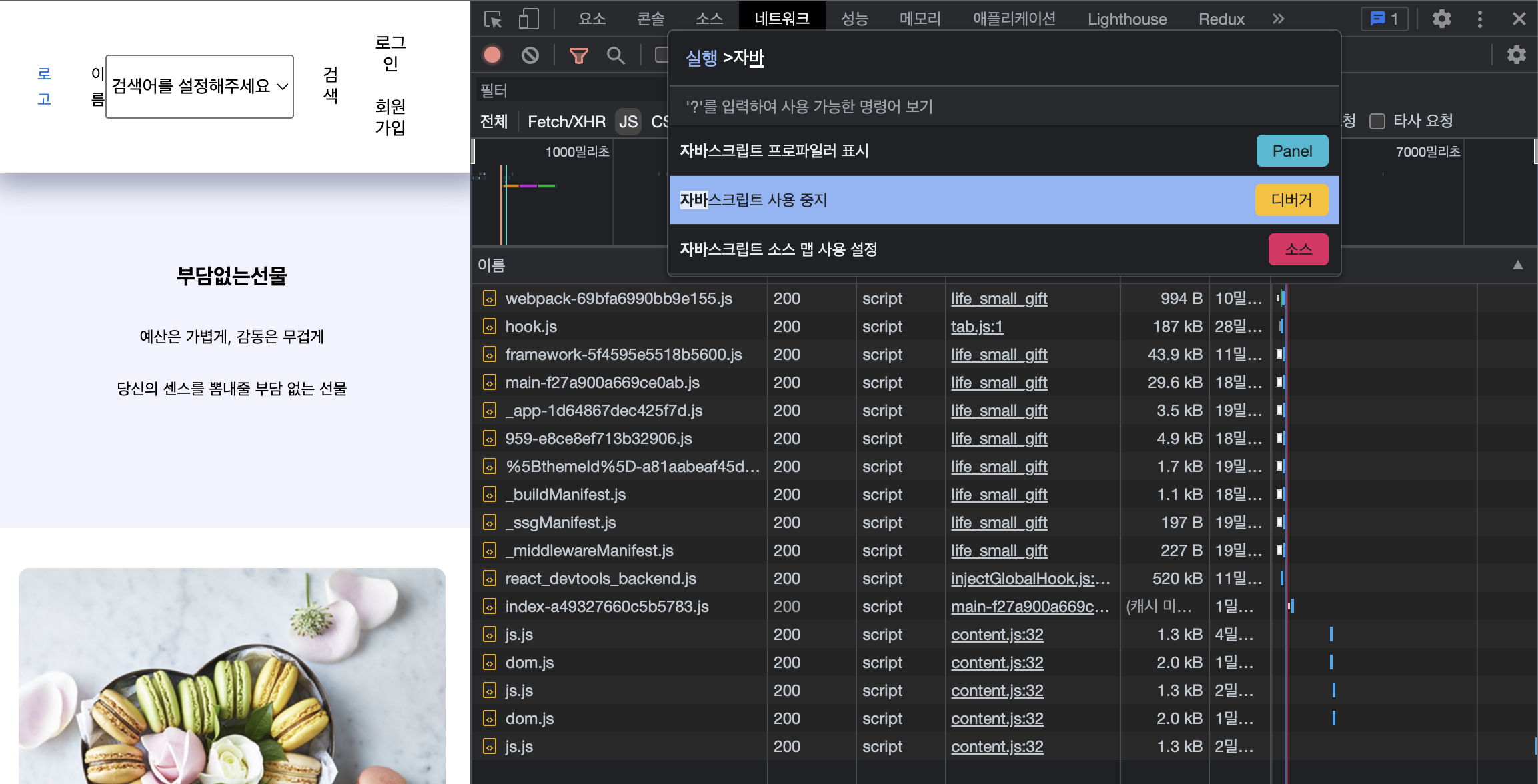Select the Fetch/XHR filter toggle
Viewport: 1538px width, 784px height.
(566, 121)
